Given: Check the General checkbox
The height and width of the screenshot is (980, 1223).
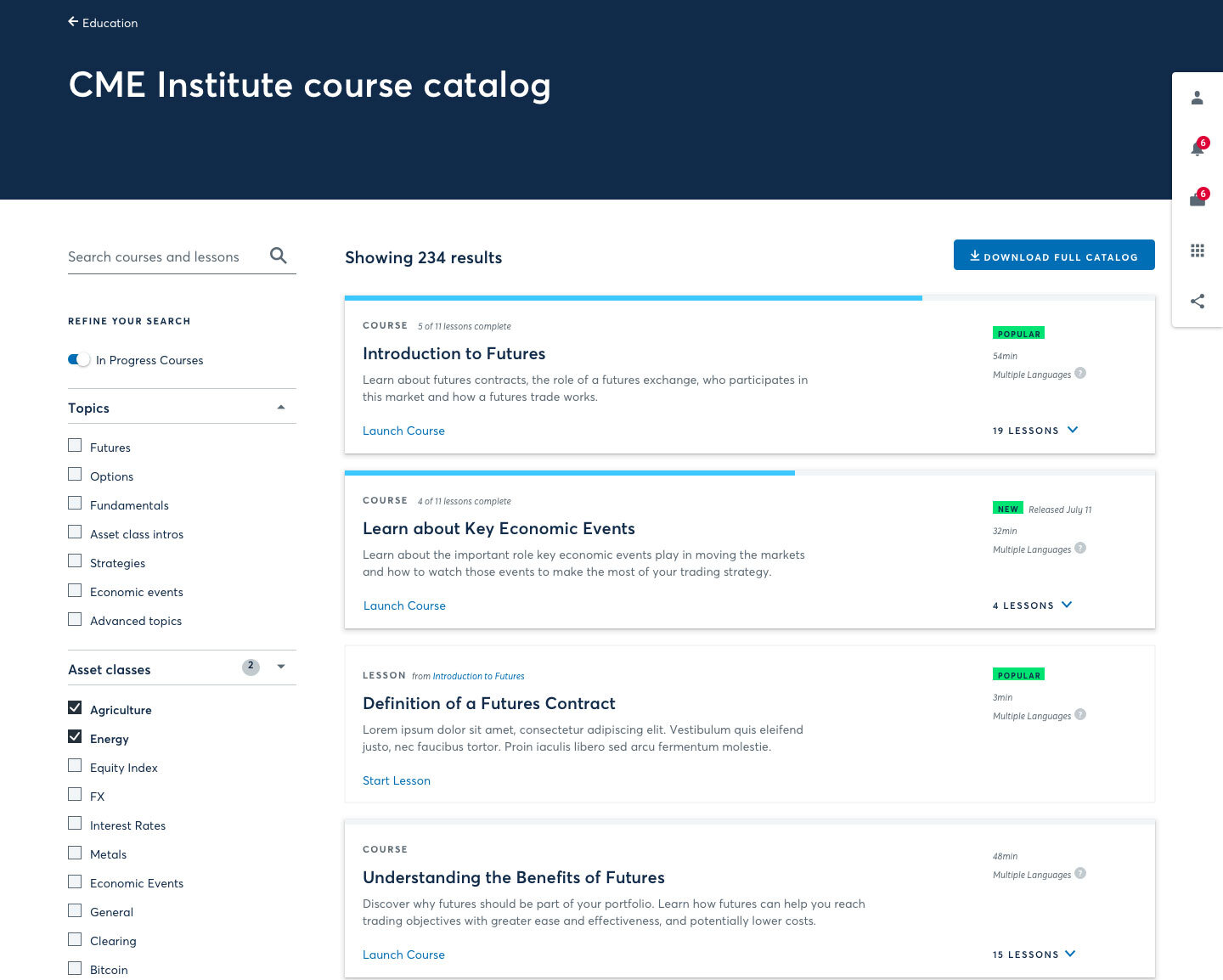Looking at the screenshot, I should 75,910.
